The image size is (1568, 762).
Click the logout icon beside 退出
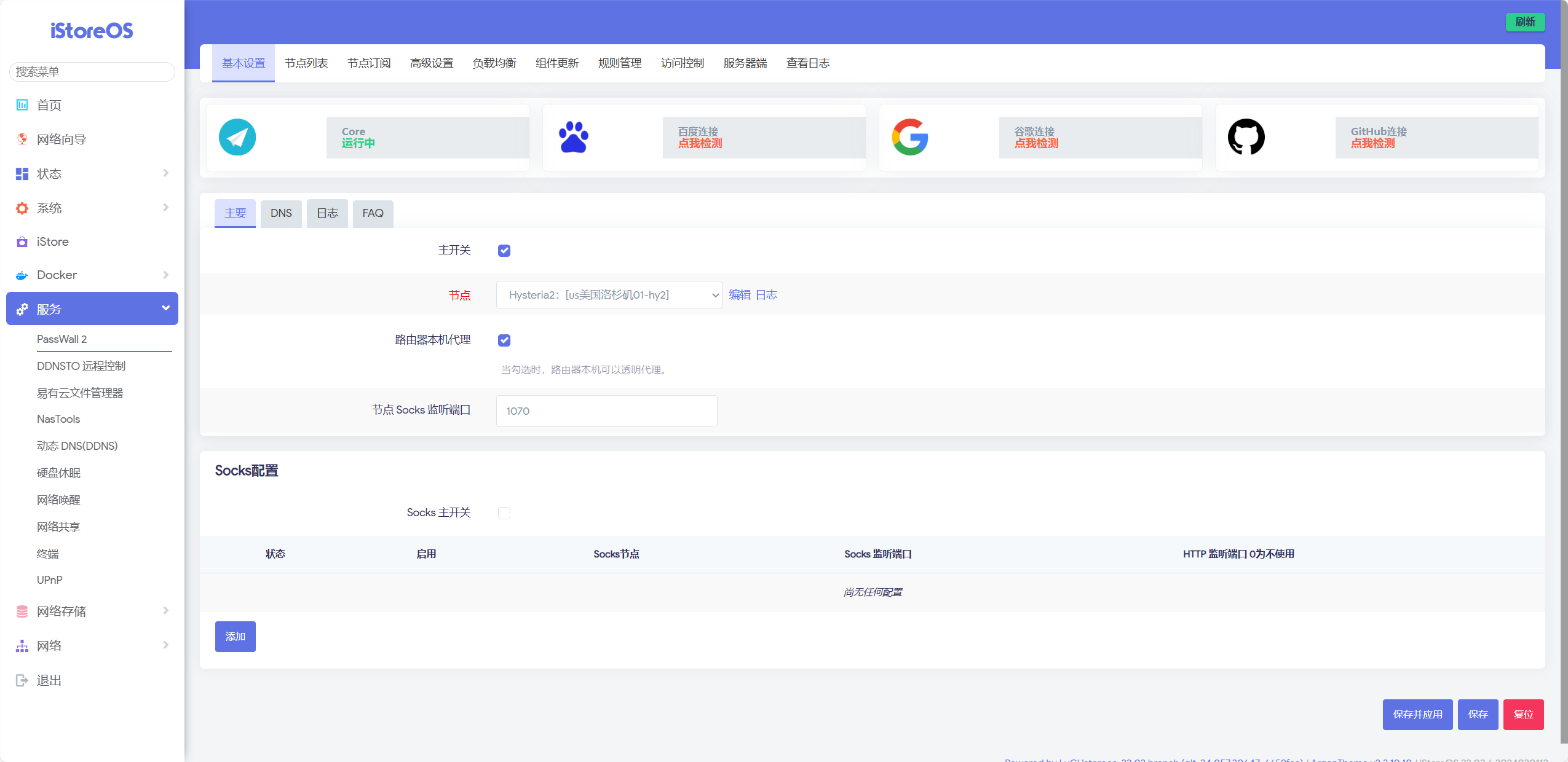pyautogui.click(x=22, y=680)
